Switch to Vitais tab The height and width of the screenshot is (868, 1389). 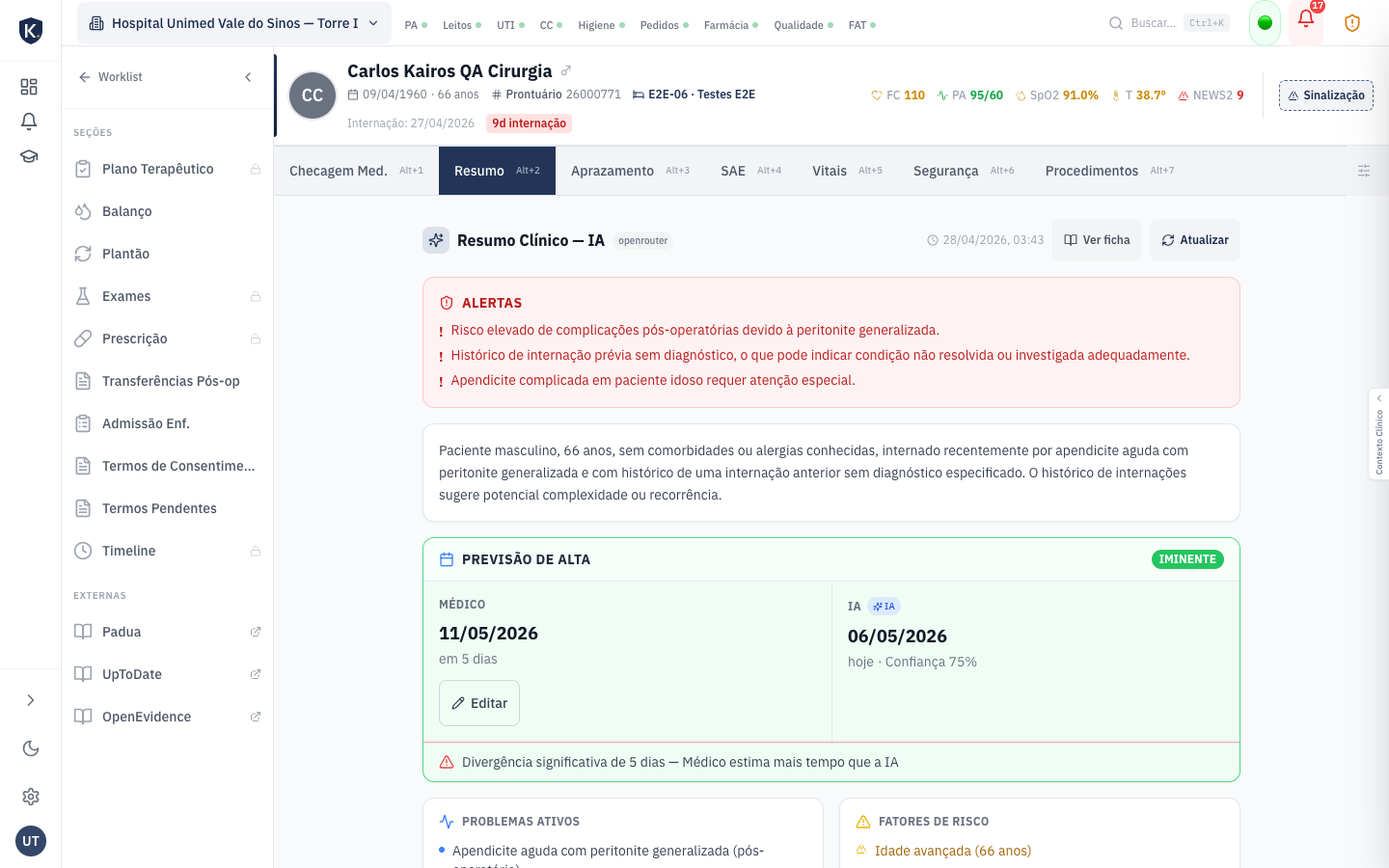pyautogui.click(x=847, y=171)
